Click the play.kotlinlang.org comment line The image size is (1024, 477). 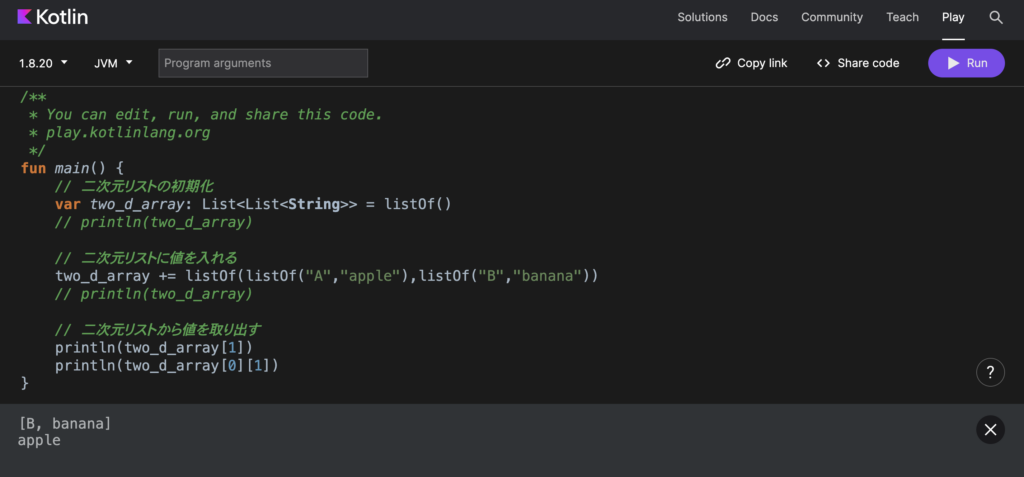(x=120, y=133)
